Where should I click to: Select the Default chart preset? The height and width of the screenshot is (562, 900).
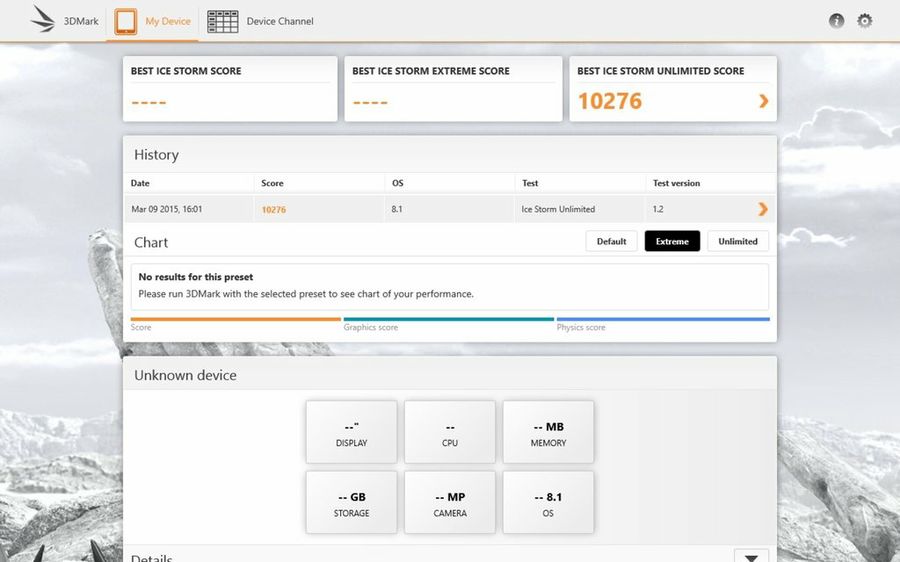pyautogui.click(x=611, y=241)
